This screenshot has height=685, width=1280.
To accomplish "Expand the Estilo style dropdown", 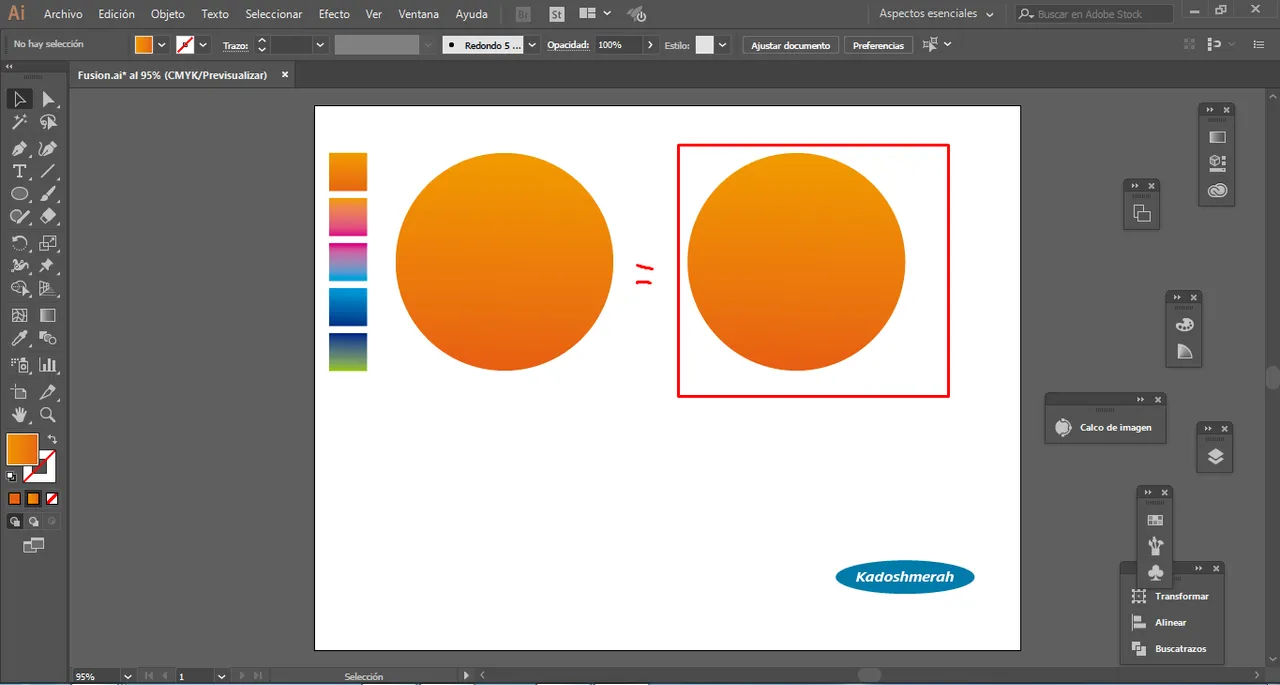I will point(722,45).
